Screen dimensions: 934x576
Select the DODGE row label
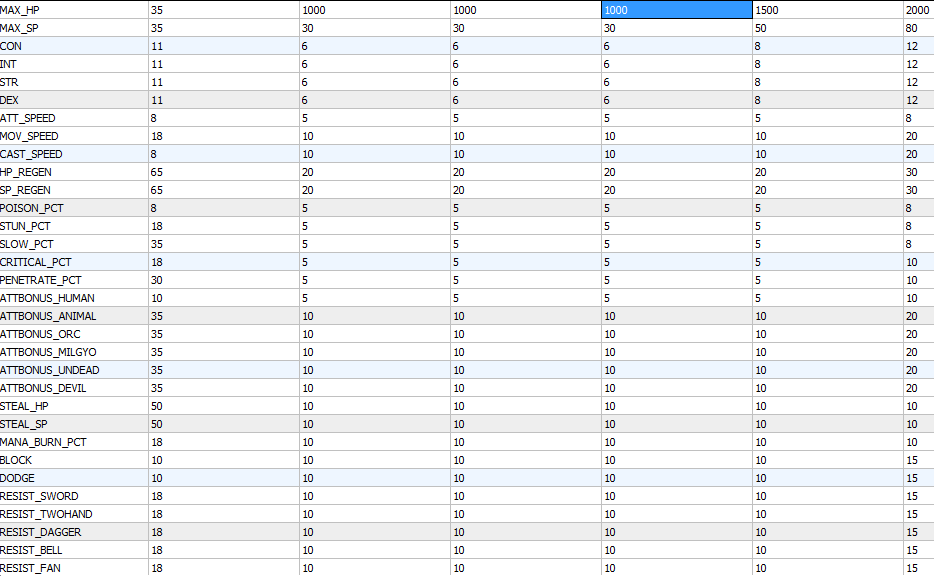click(17, 478)
